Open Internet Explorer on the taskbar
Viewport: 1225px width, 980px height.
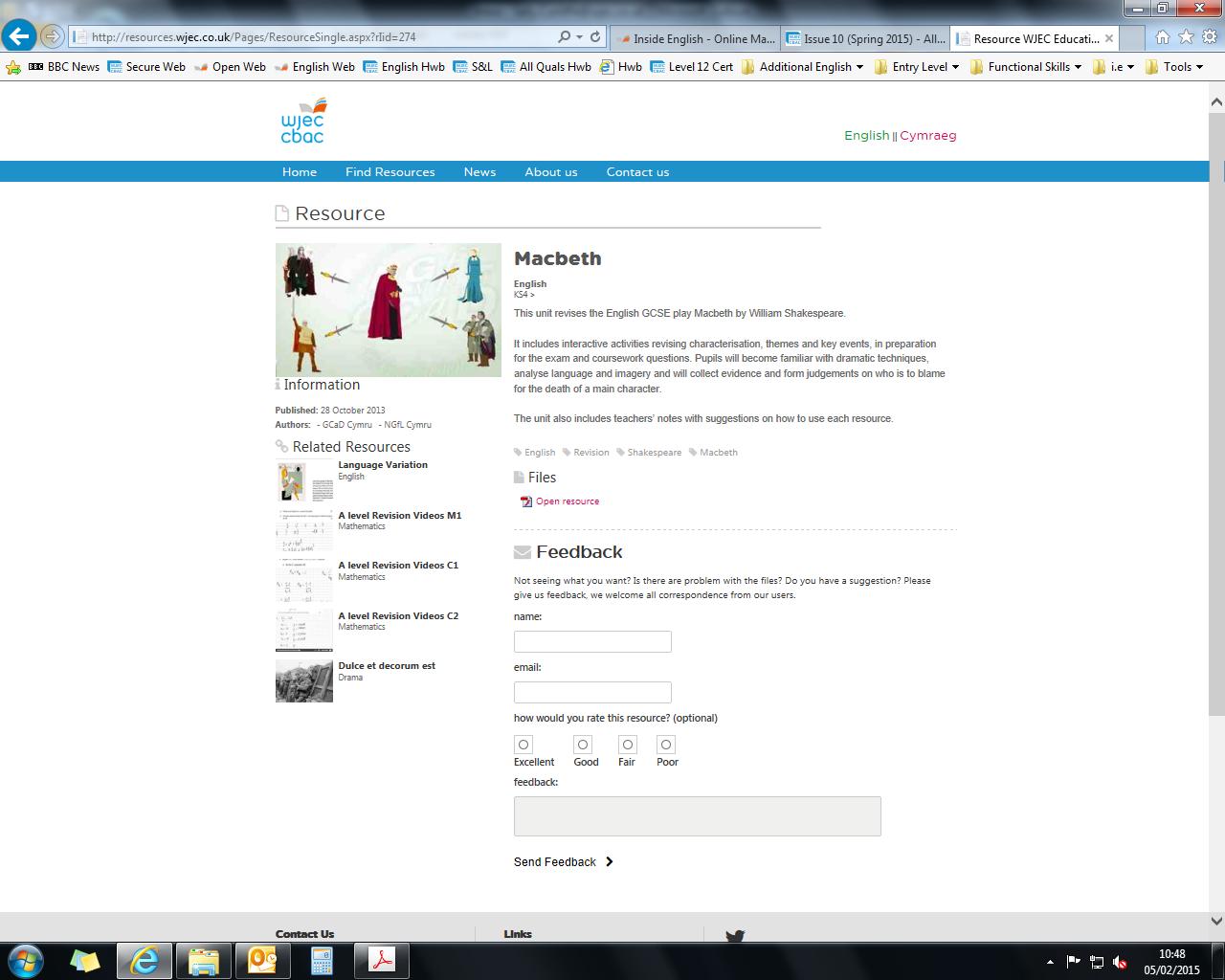point(145,960)
